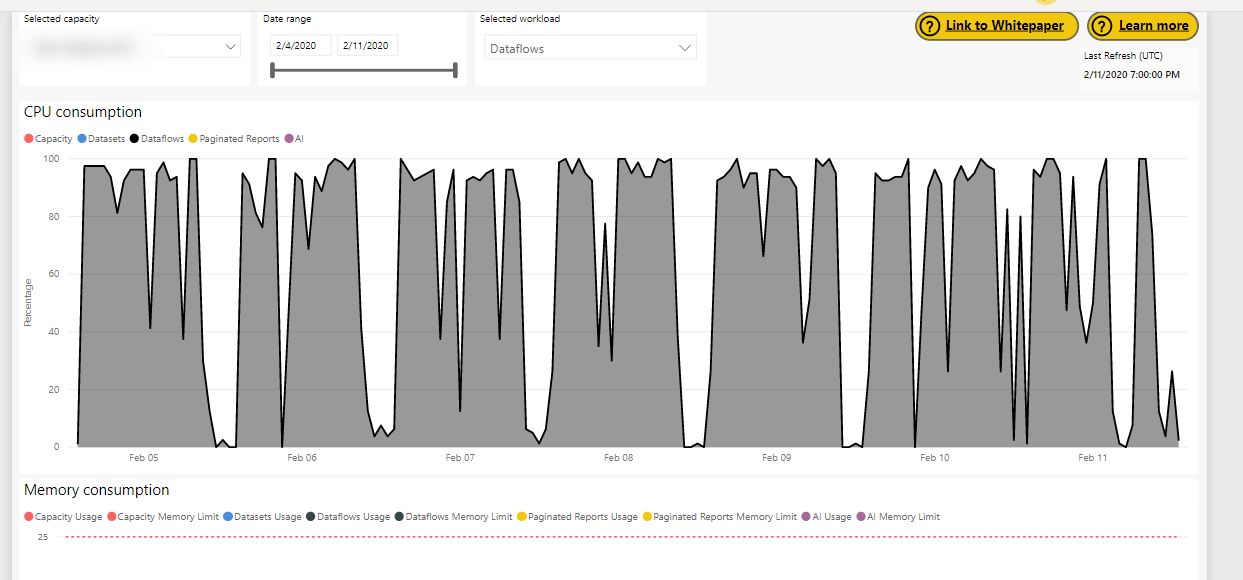Screen dimensions: 1243x580
Task: Click the 25 value on Memory chart axis
Action: [43, 537]
